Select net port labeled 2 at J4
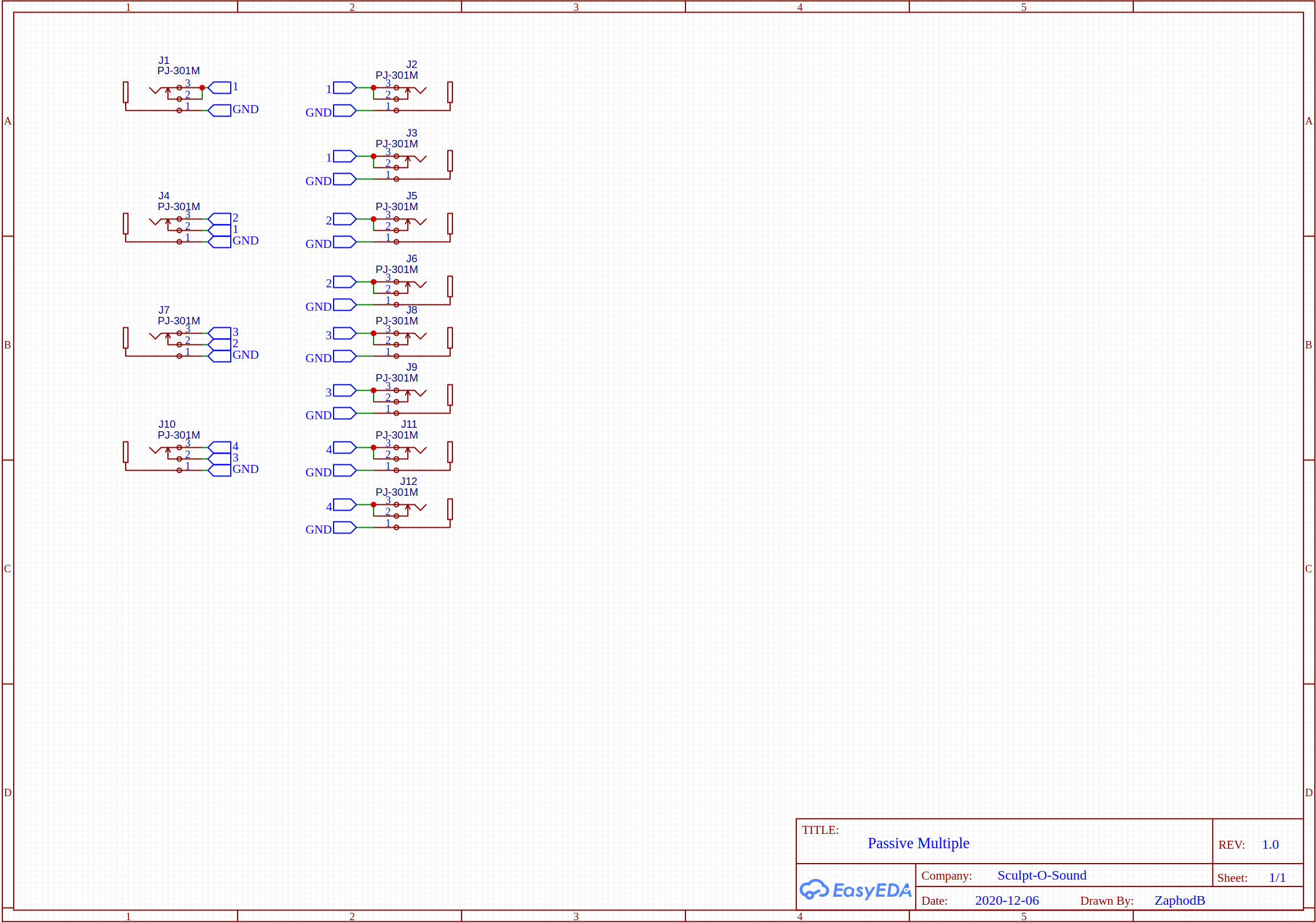This screenshot has height=923, width=1316. tap(219, 218)
